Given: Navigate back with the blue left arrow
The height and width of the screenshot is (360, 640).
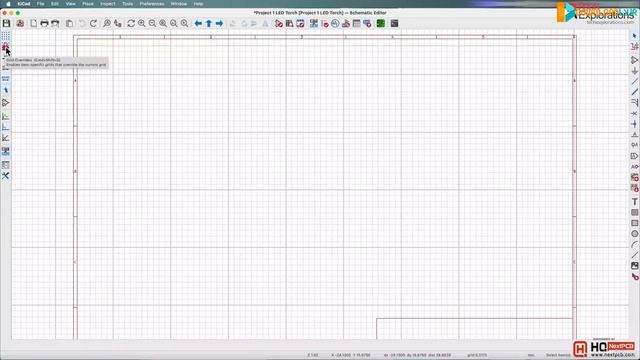Looking at the screenshot, I should click(198, 23).
